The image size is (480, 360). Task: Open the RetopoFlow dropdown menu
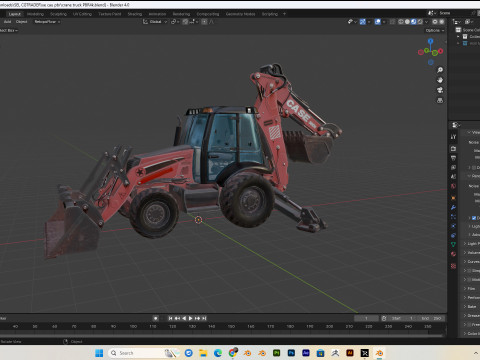(x=47, y=22)
